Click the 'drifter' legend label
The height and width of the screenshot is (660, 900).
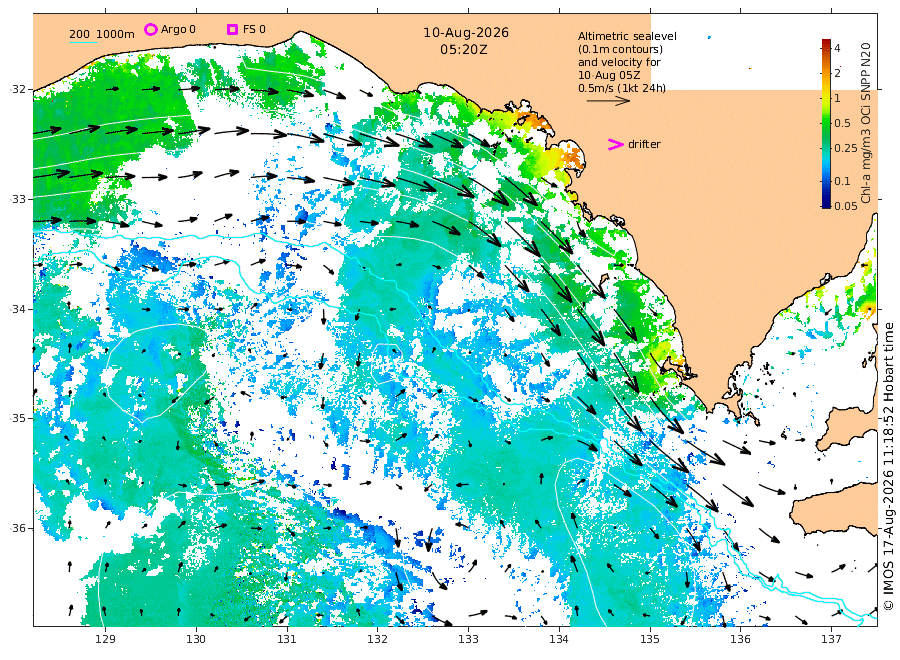pos(644,145)
